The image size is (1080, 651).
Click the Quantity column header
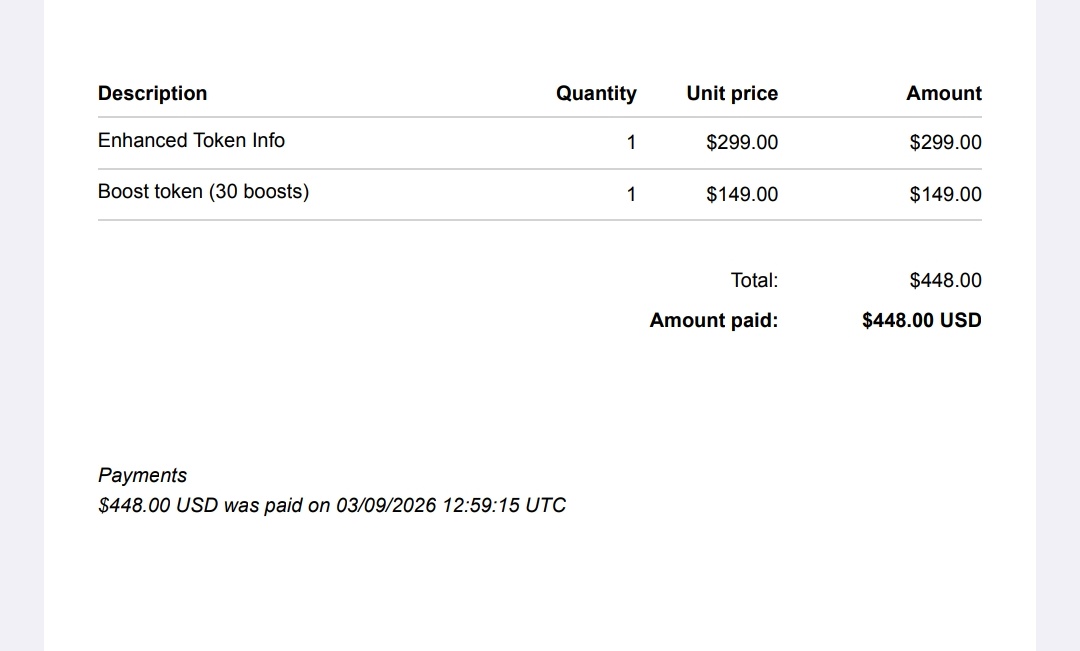coord(596,94)
